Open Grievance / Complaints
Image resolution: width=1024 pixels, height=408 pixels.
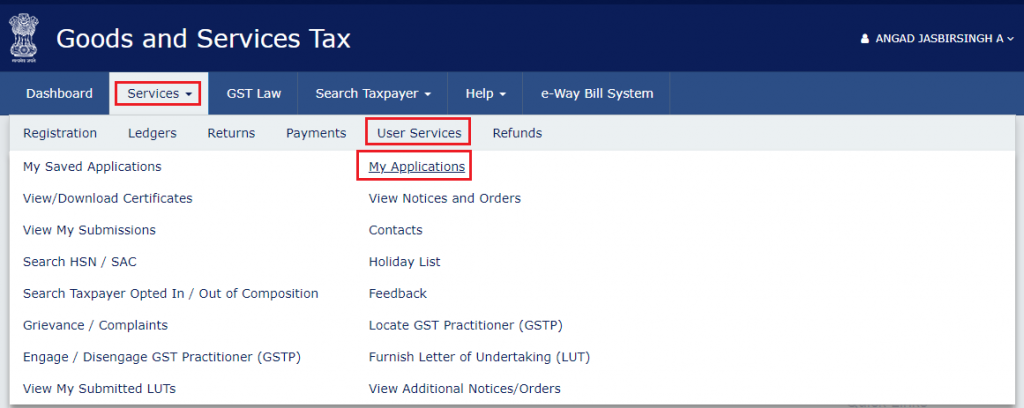[95, 325]
